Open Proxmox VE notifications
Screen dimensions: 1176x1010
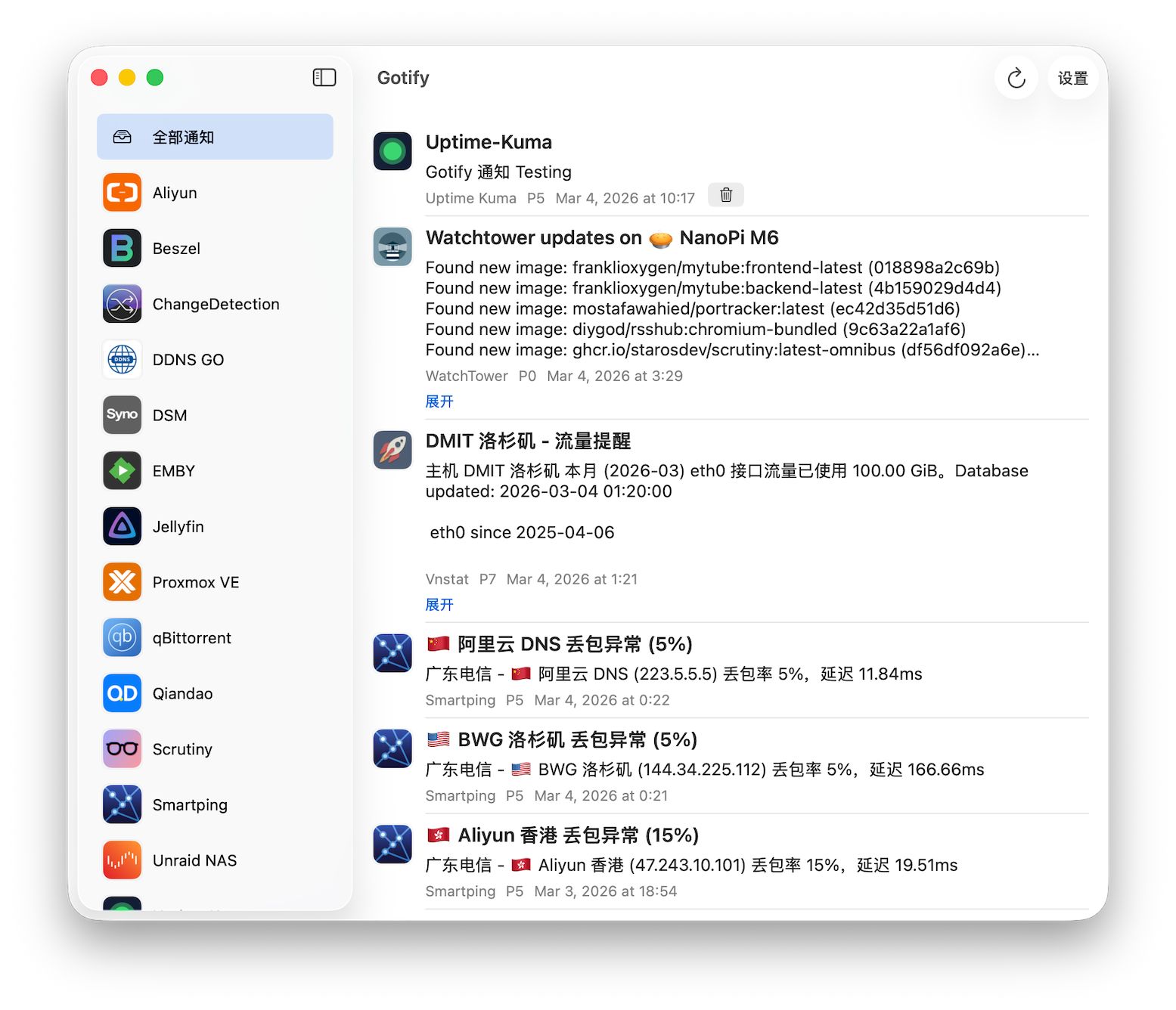point(194,581)
